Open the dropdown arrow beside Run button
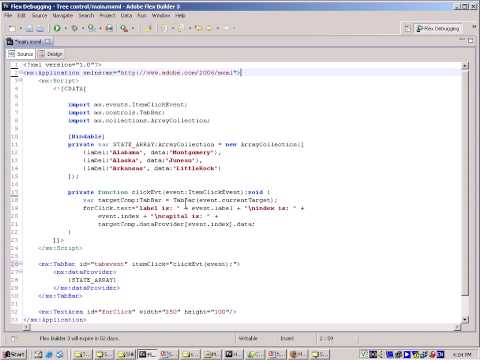480x360 pixels. point(65,29)
